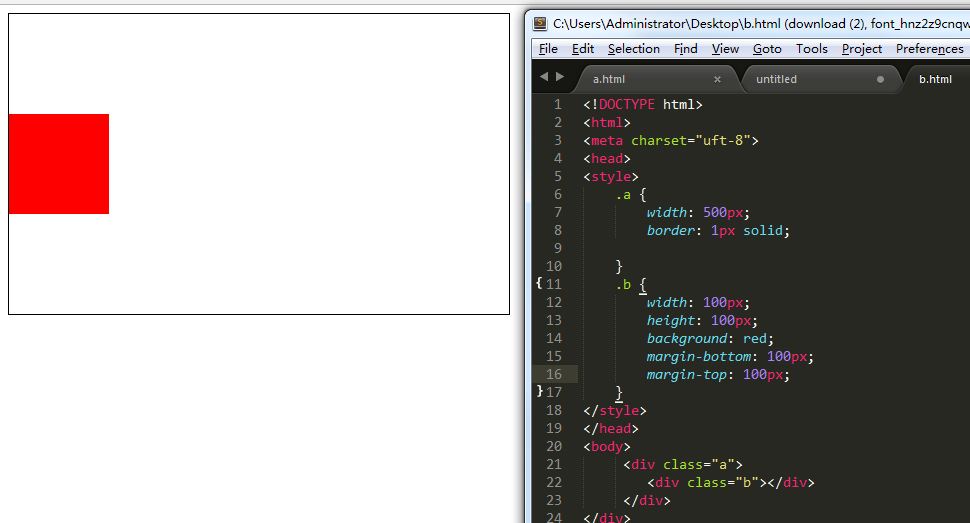The height and width of the screenshot is (523, 970).
Task: Go to next tab with right arrow
Action: pos(560,77)
